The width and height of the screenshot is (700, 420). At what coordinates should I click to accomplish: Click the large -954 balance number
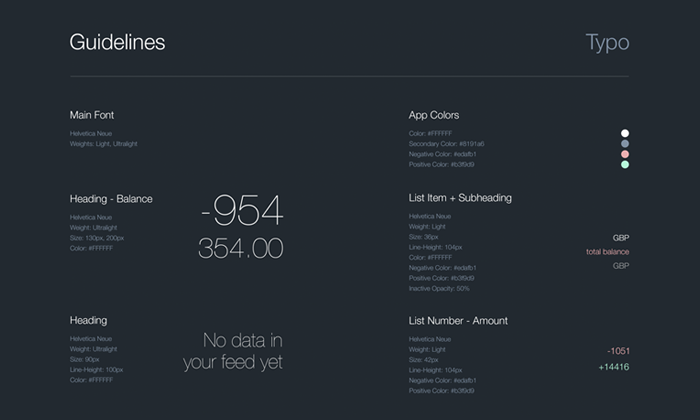pos(241,210)
